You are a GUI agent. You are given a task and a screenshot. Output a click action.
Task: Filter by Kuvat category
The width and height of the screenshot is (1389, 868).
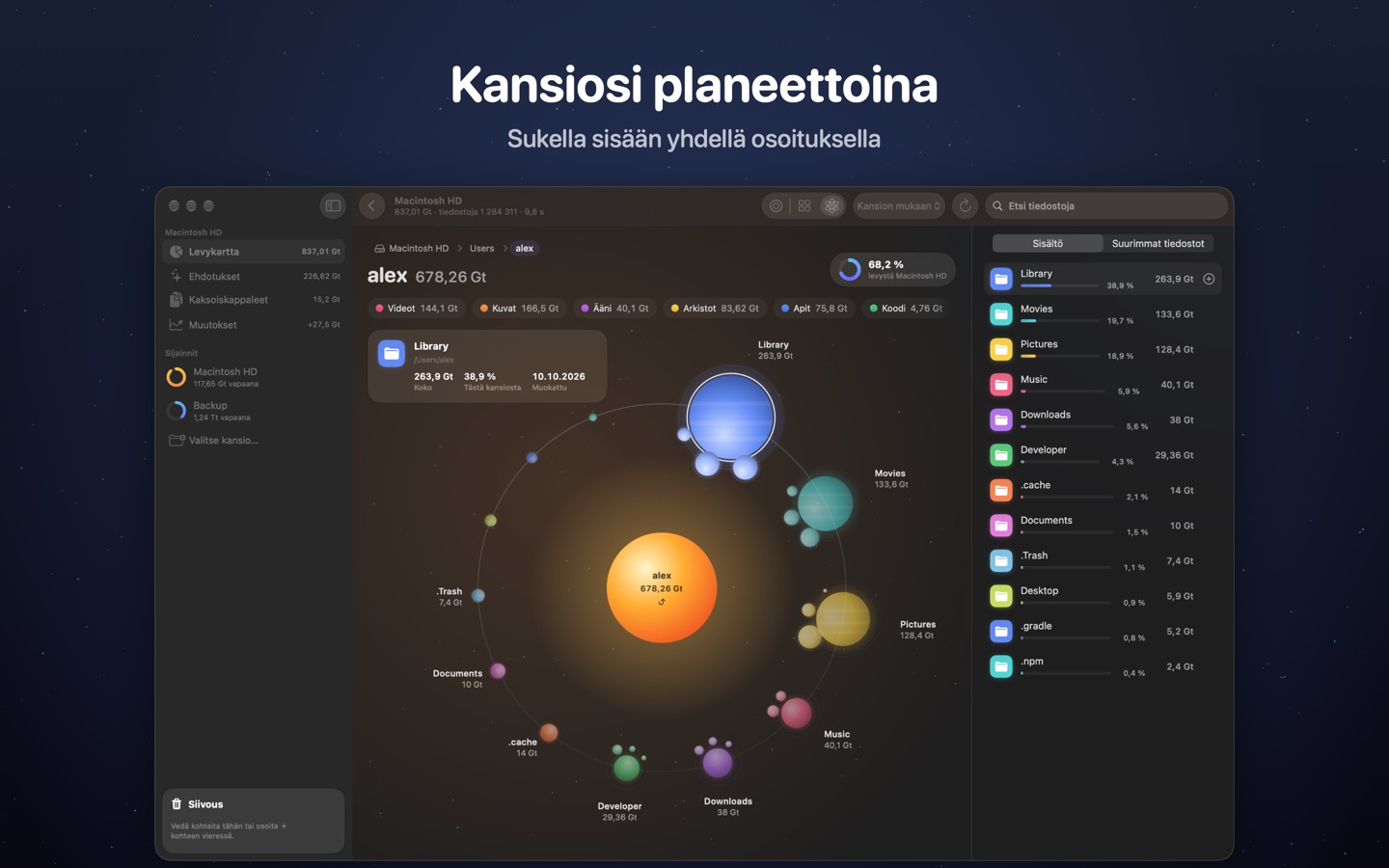519,309
